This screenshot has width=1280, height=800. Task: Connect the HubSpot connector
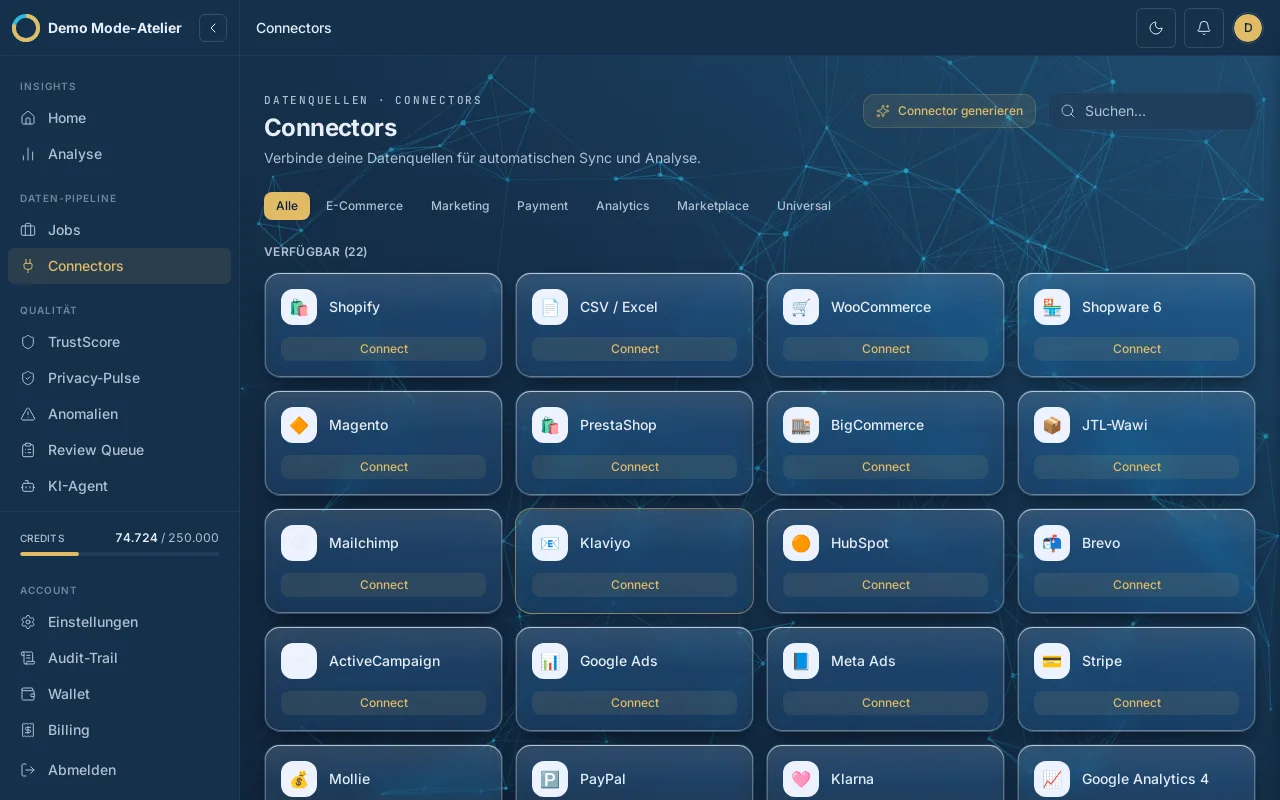pos(885,585)
